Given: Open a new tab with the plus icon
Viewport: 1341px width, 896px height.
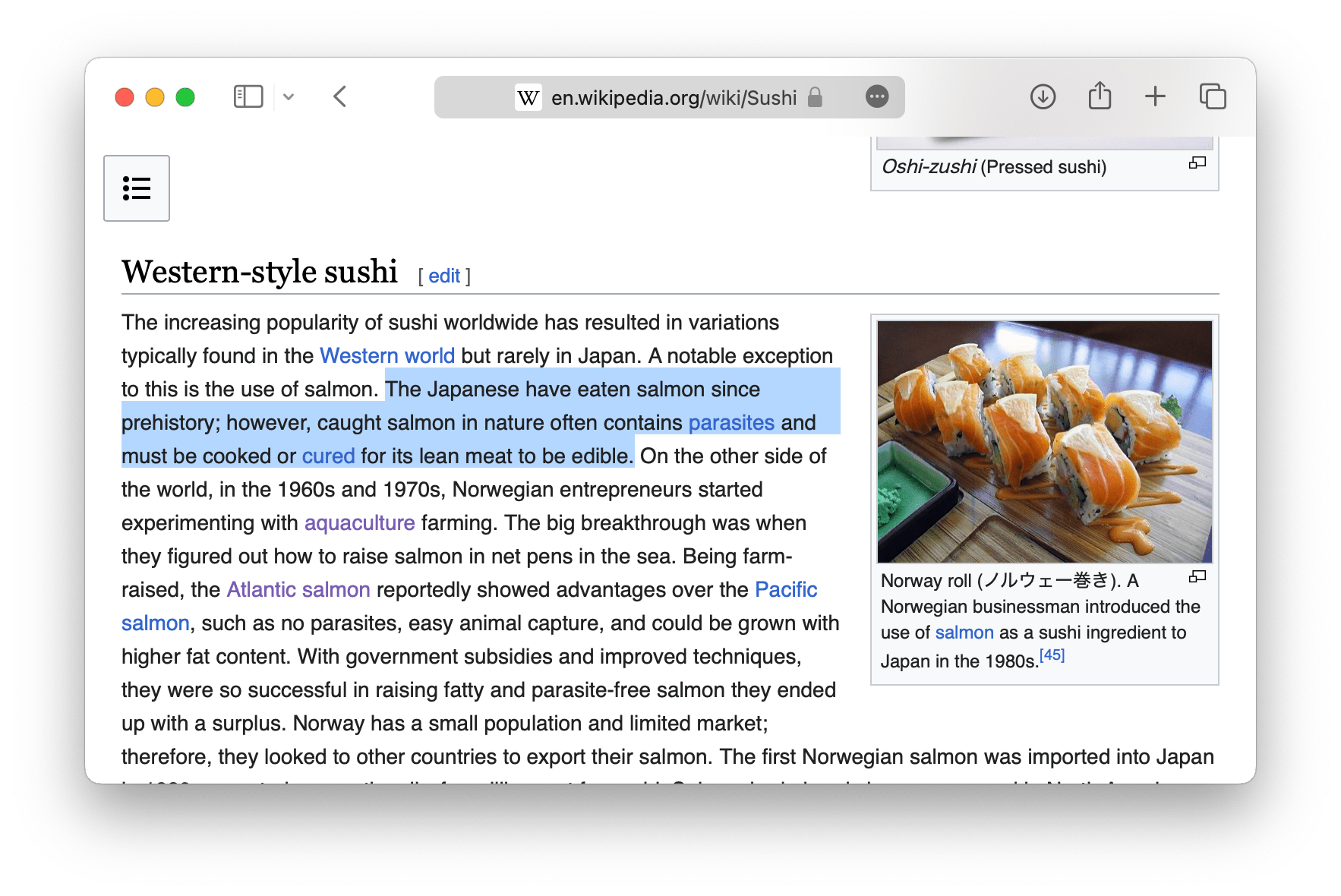Looking at the screenshot, I should (1155, 96).
